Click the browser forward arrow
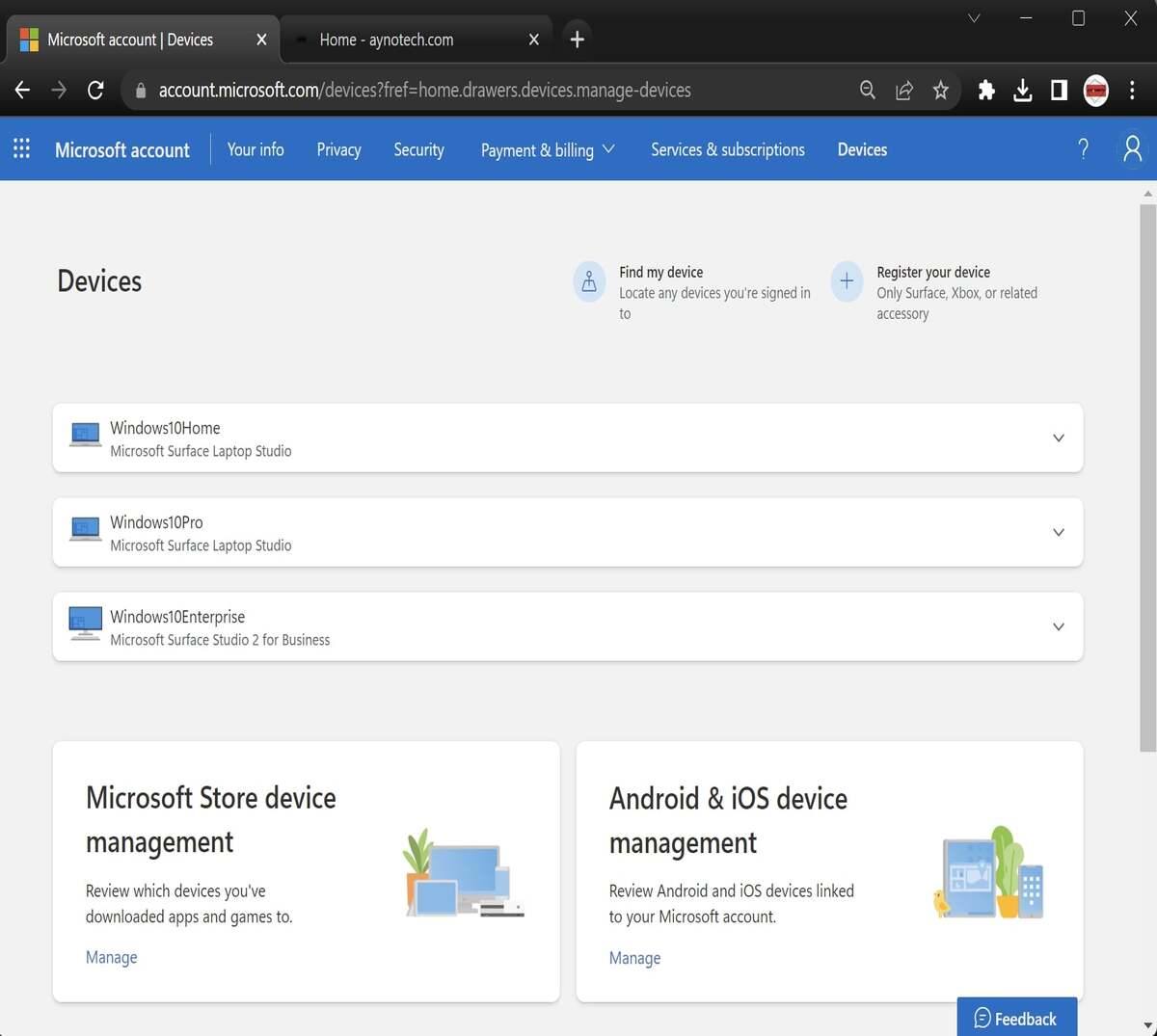1157x1036 pixels. 59,90
